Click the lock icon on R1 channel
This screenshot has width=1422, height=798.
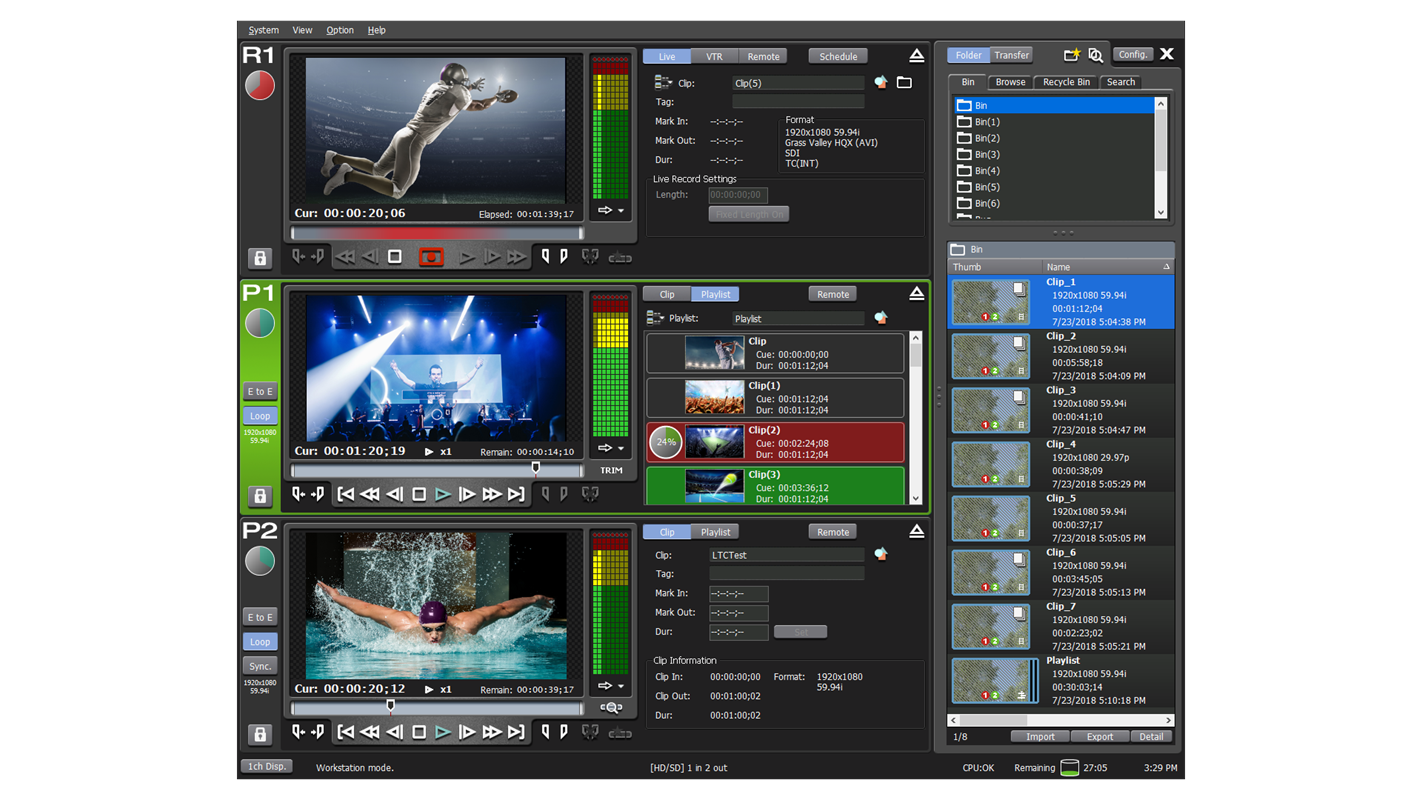point(260,258)
